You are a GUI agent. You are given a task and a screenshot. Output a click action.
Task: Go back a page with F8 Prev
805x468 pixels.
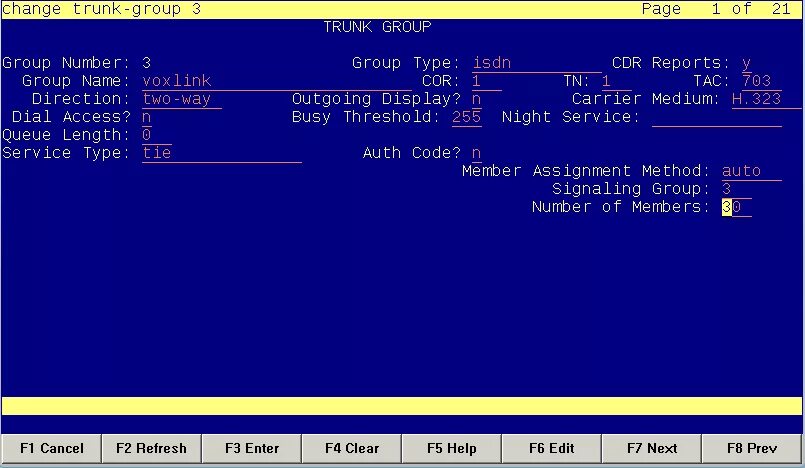(x=752, y=448)
